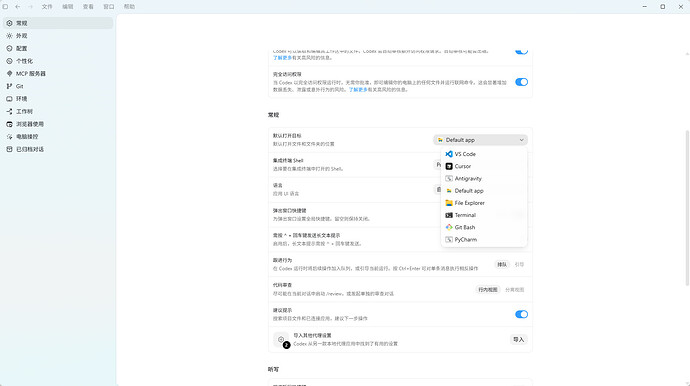Choose PyCharm from the dropdown list
690x386 pixels.
(x=484, y=239)
